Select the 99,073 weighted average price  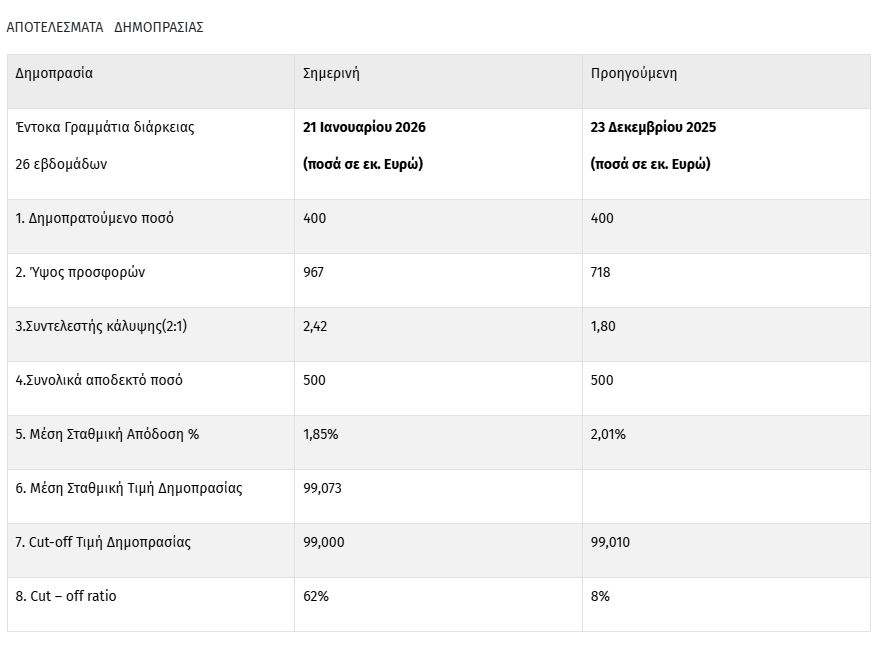[x=323, y=488]
